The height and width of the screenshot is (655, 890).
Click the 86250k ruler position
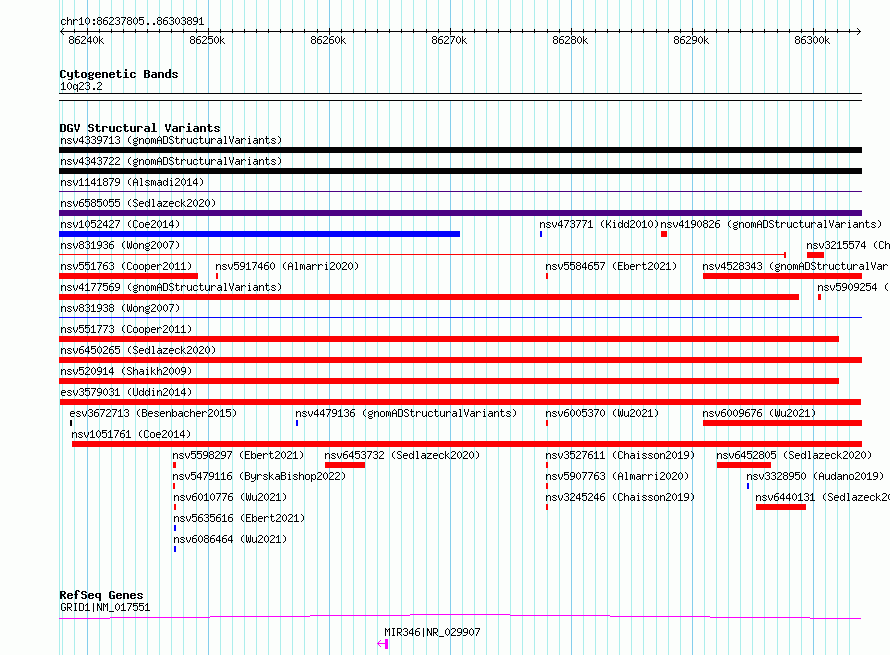point(207,40)
